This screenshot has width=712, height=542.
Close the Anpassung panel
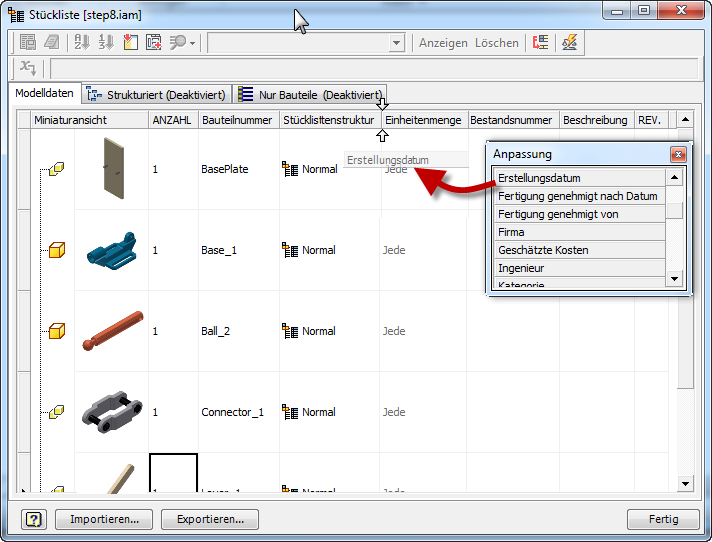(678, 155)
